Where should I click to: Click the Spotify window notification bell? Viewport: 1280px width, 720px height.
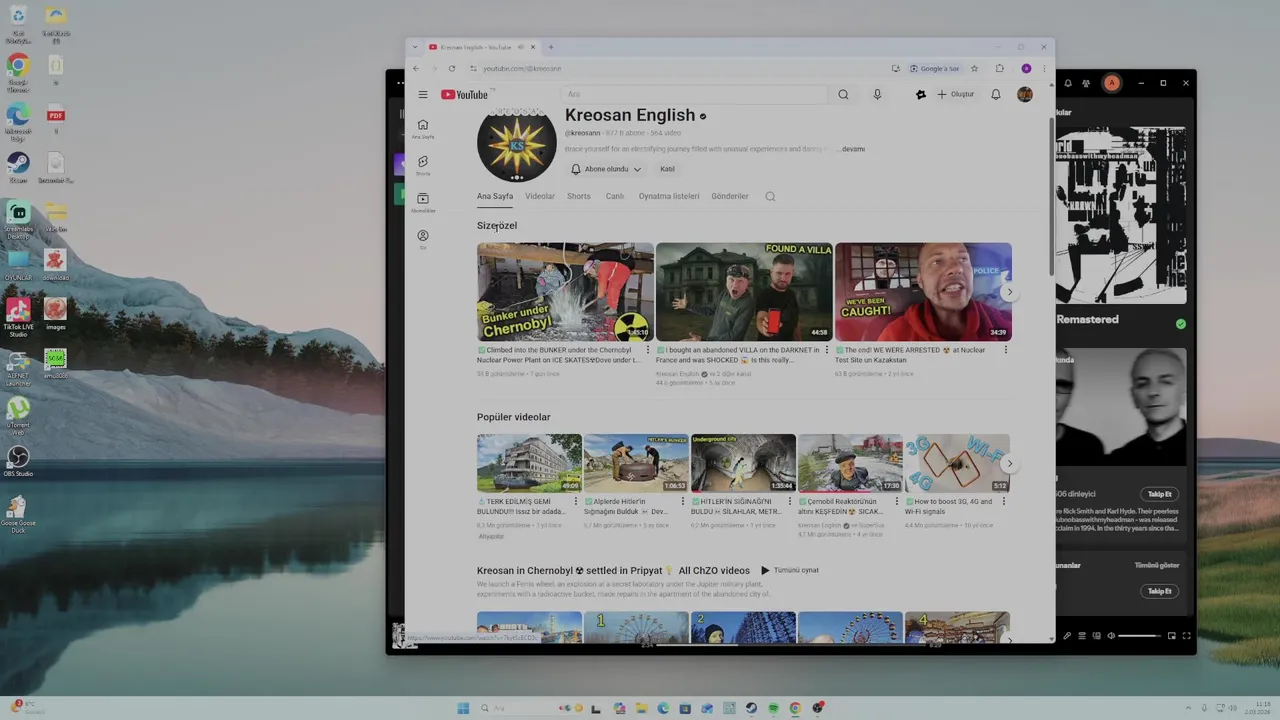click(x=1068, y=84)
